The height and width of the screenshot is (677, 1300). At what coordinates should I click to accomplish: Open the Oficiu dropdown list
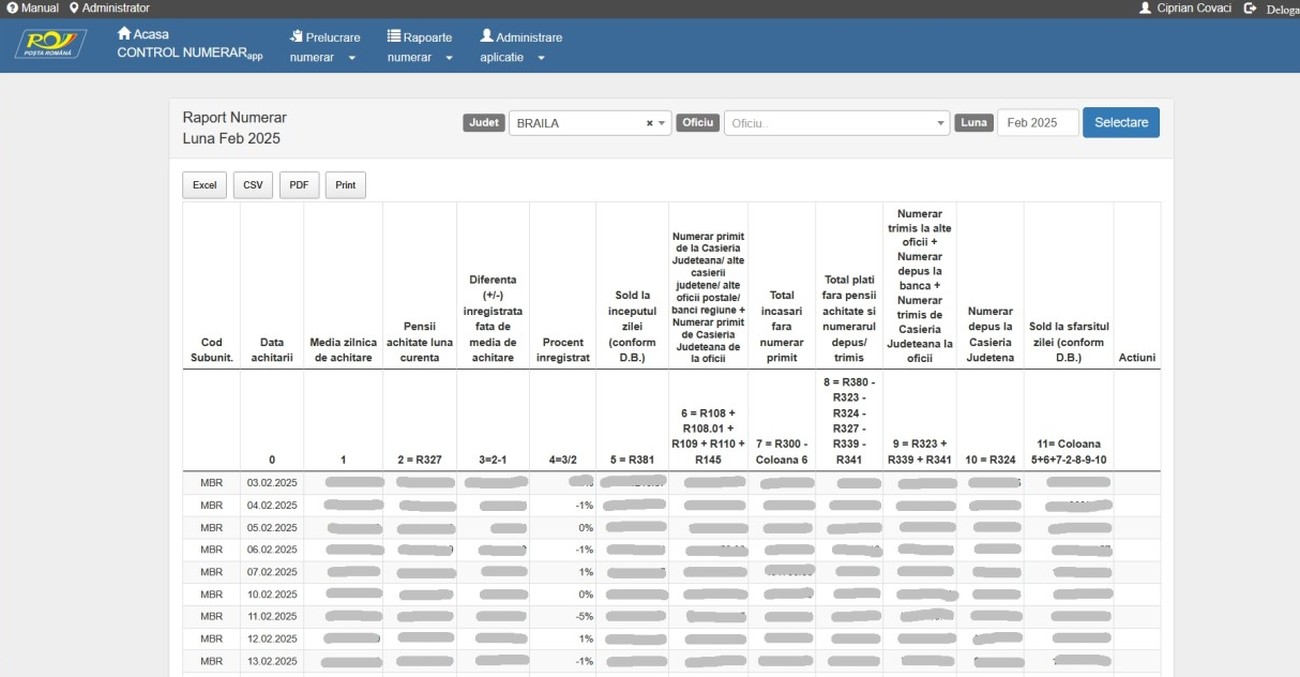pos(835,123)
